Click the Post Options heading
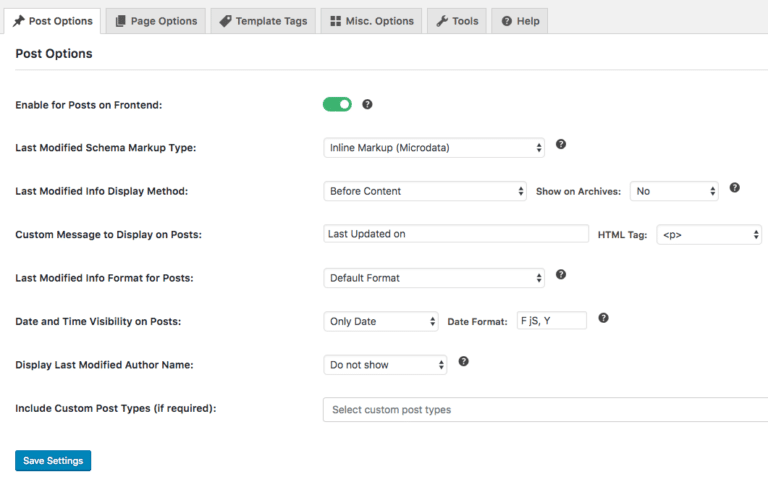This screenshot has height=477, width=768. point(54,53)
